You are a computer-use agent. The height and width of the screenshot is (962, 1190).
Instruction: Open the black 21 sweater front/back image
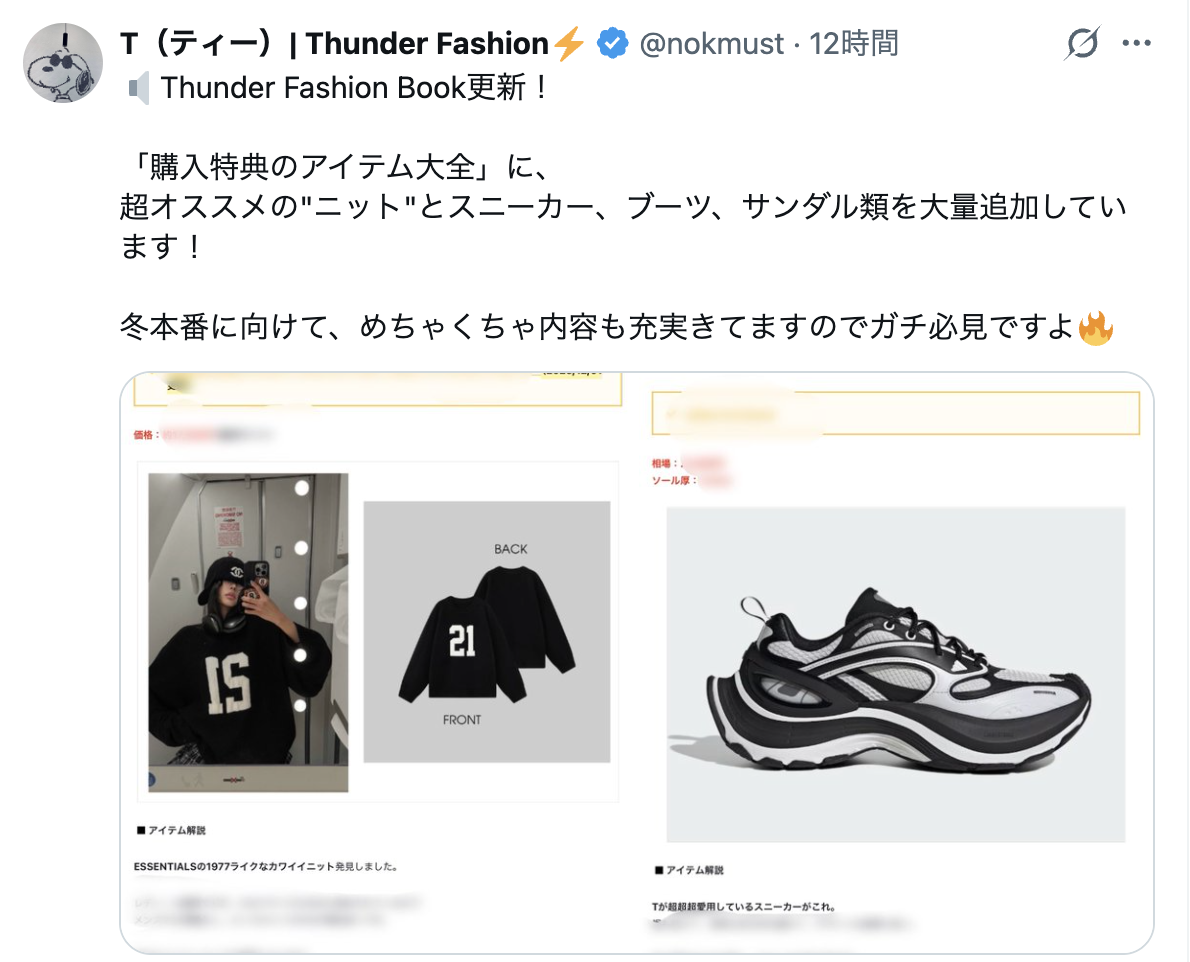coord(486,631)
